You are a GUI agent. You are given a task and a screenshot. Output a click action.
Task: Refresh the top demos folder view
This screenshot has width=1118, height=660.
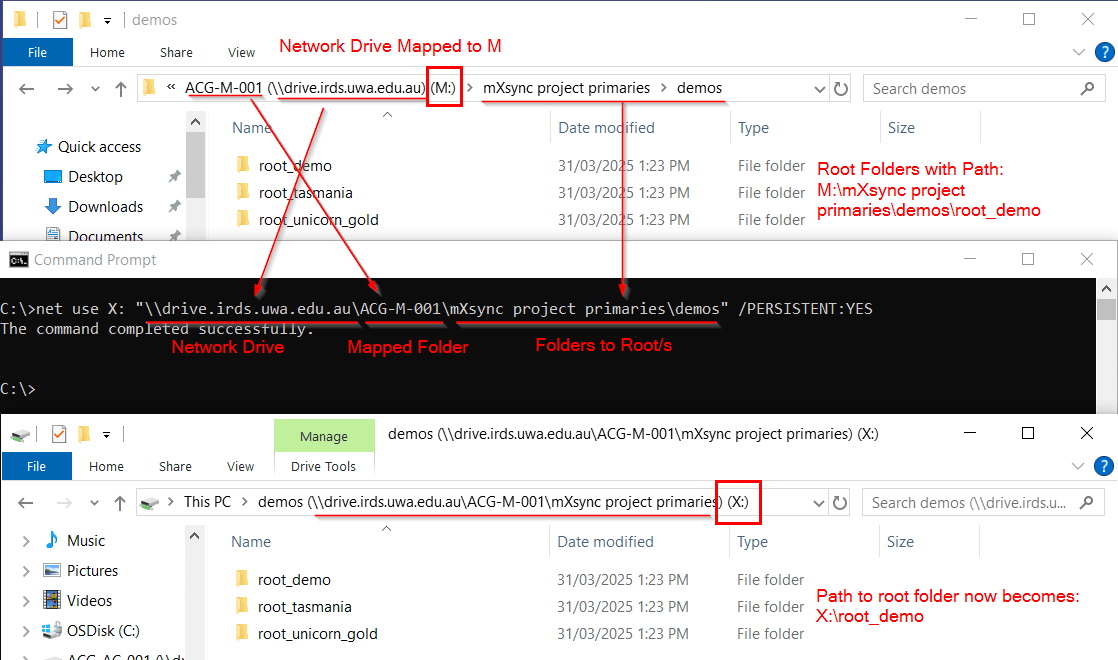pos(841,89)
